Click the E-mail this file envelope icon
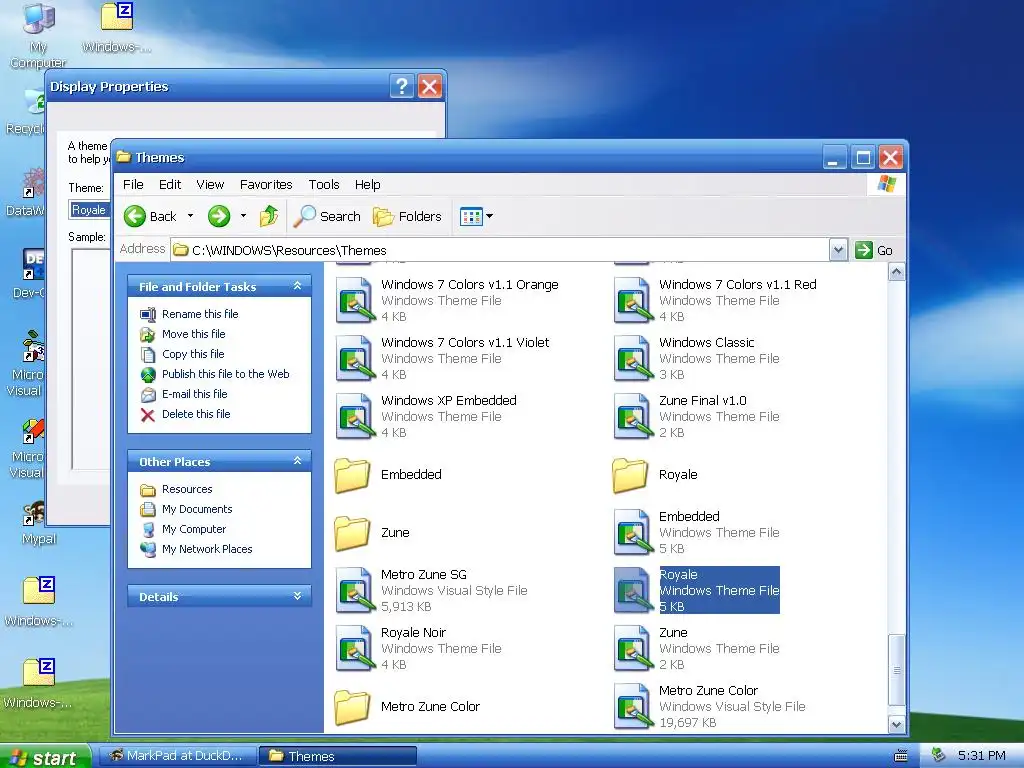The width and height of the screenshot is (1024, 768). tap(148, 394)
